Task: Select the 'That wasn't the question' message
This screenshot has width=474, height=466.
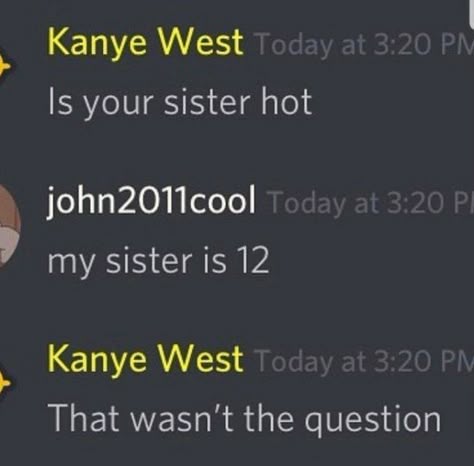Action: click(x=245, y=419)
